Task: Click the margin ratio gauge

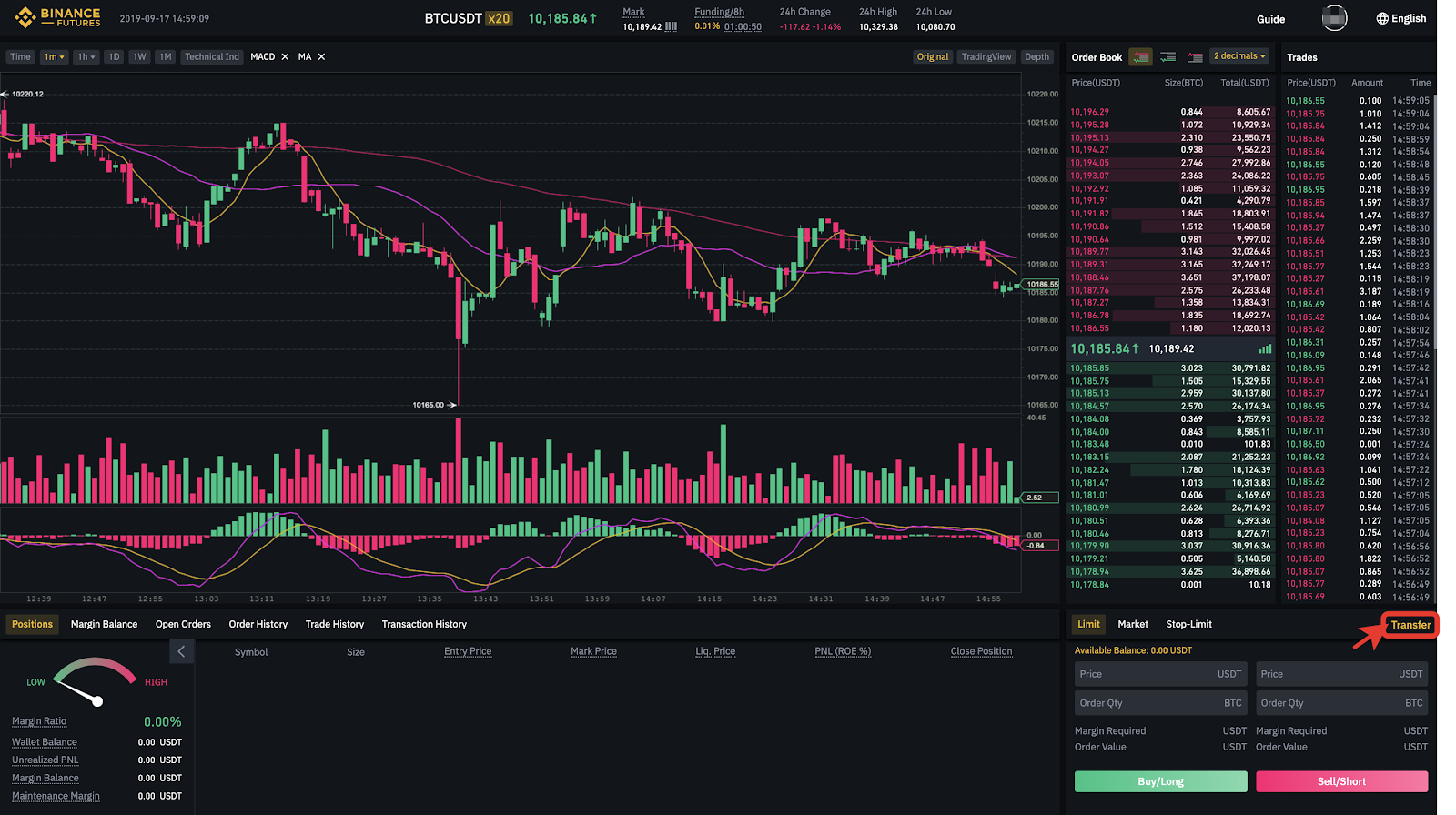Action: click(x=95, y=682)
